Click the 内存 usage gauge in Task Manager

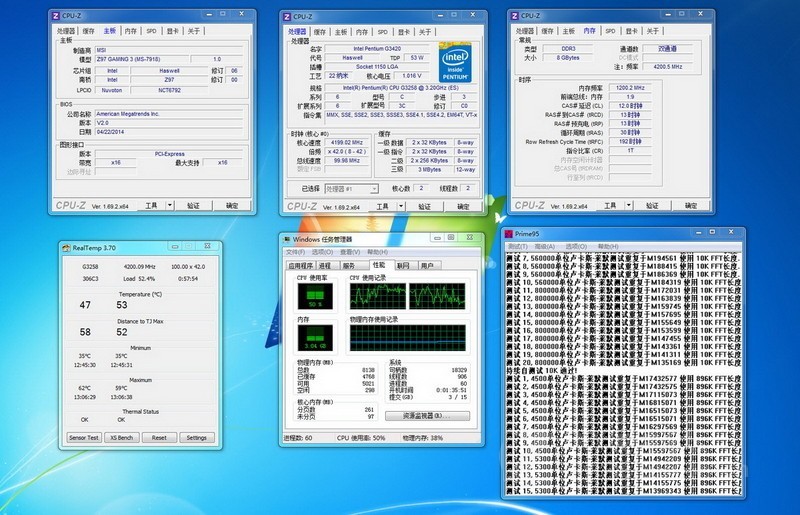tap(315, 337)
